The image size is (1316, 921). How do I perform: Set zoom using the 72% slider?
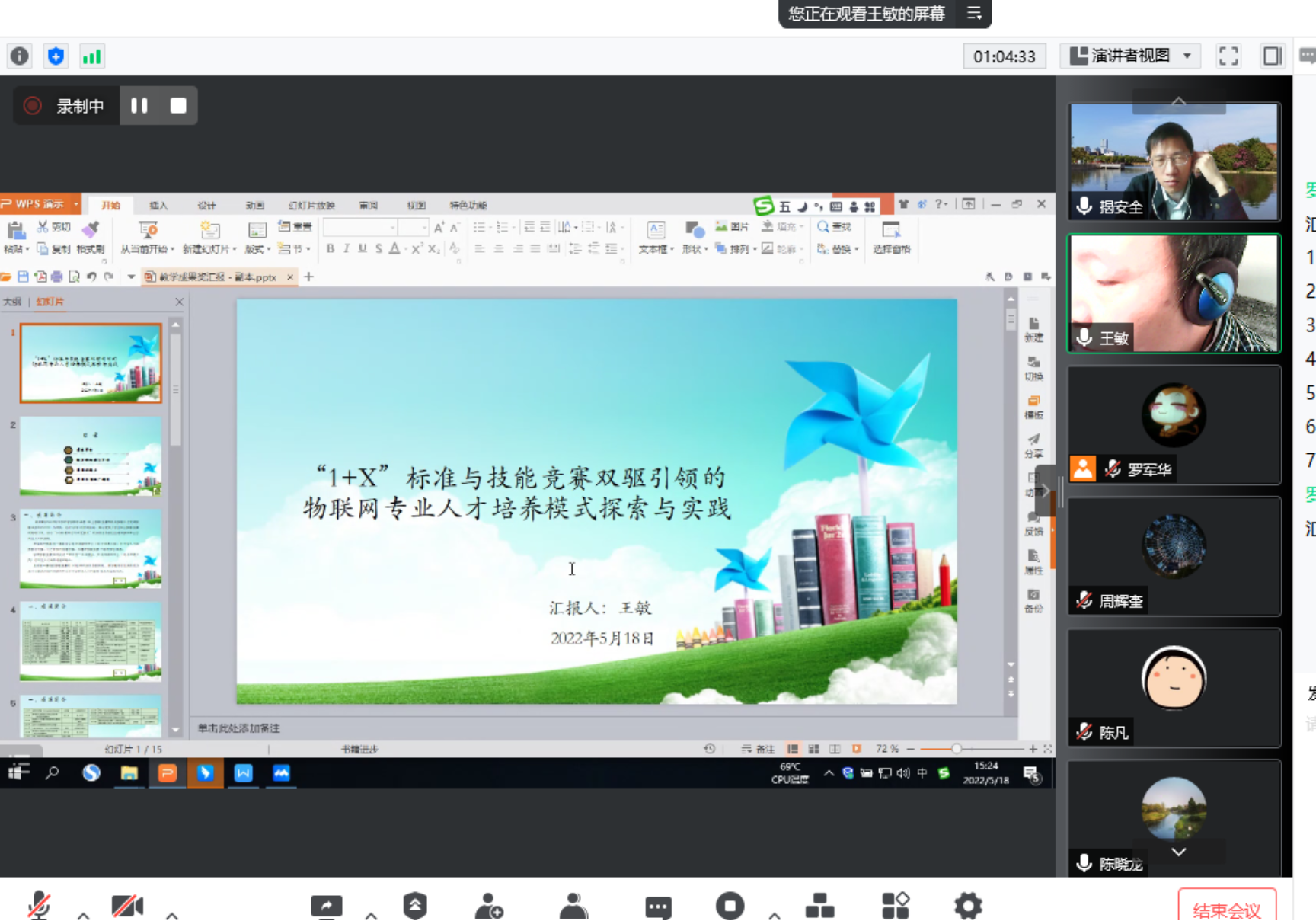tap(957, 749)
